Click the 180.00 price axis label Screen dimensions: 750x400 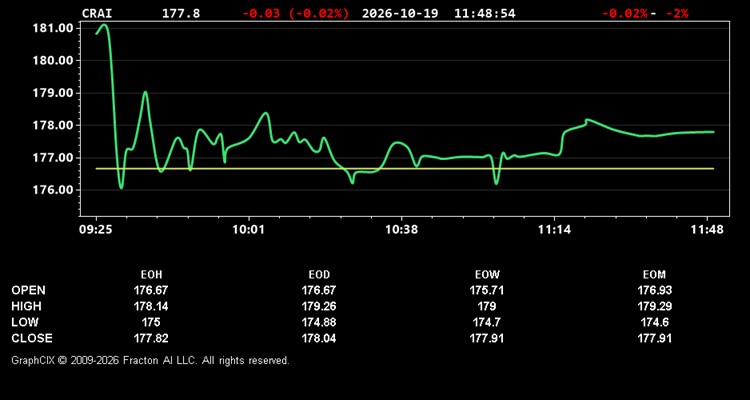pyautogui.click(x=53, y=60)
